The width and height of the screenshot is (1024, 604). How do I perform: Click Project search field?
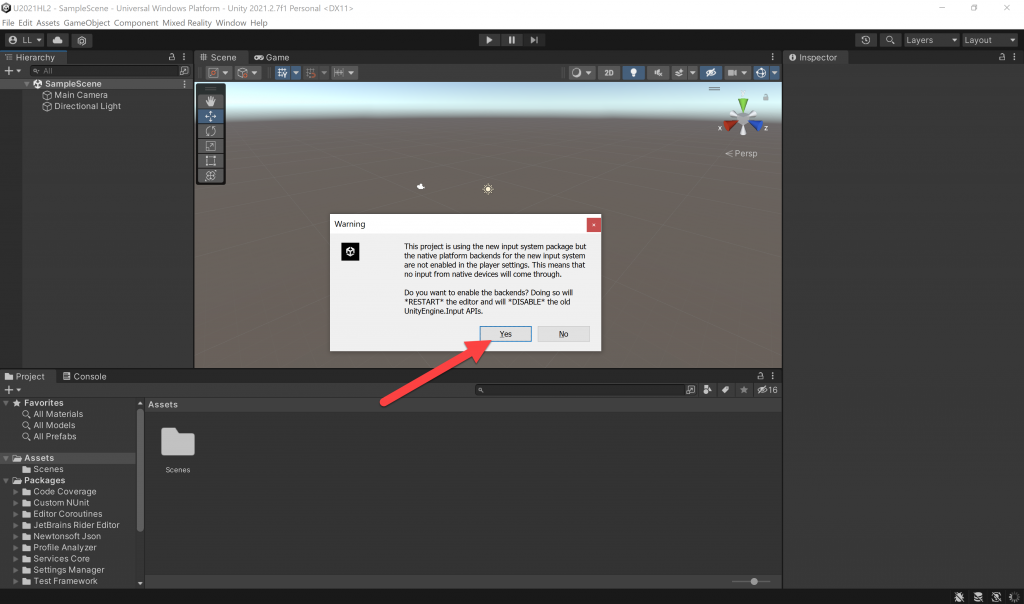579,390
